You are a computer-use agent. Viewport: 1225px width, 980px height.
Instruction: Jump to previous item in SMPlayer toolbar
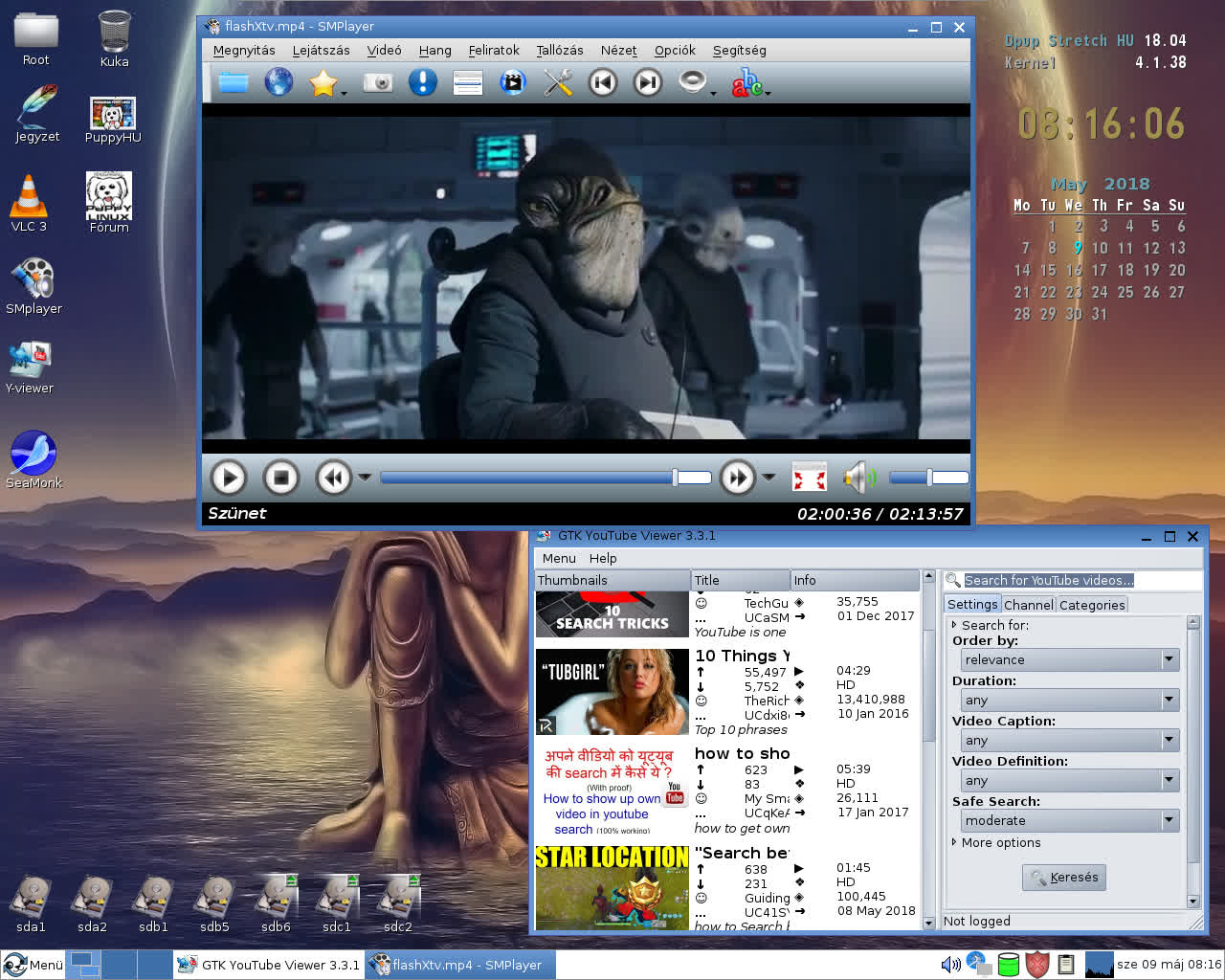(x=603, y=82)
